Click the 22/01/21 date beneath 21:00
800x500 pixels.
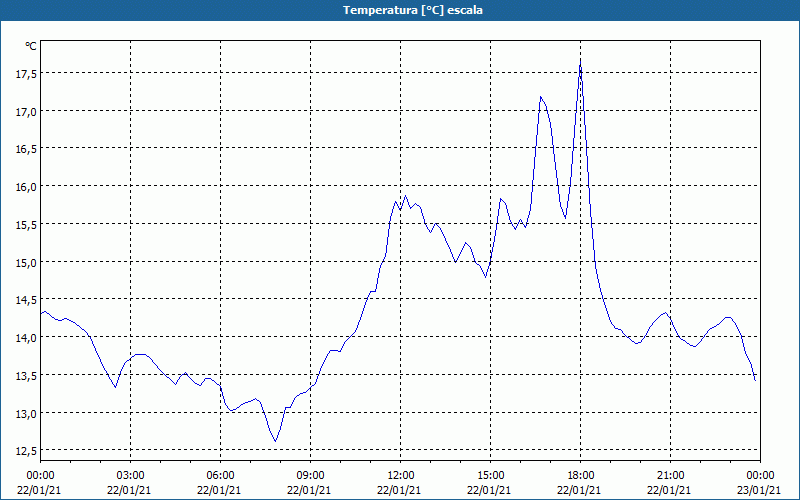669,490
